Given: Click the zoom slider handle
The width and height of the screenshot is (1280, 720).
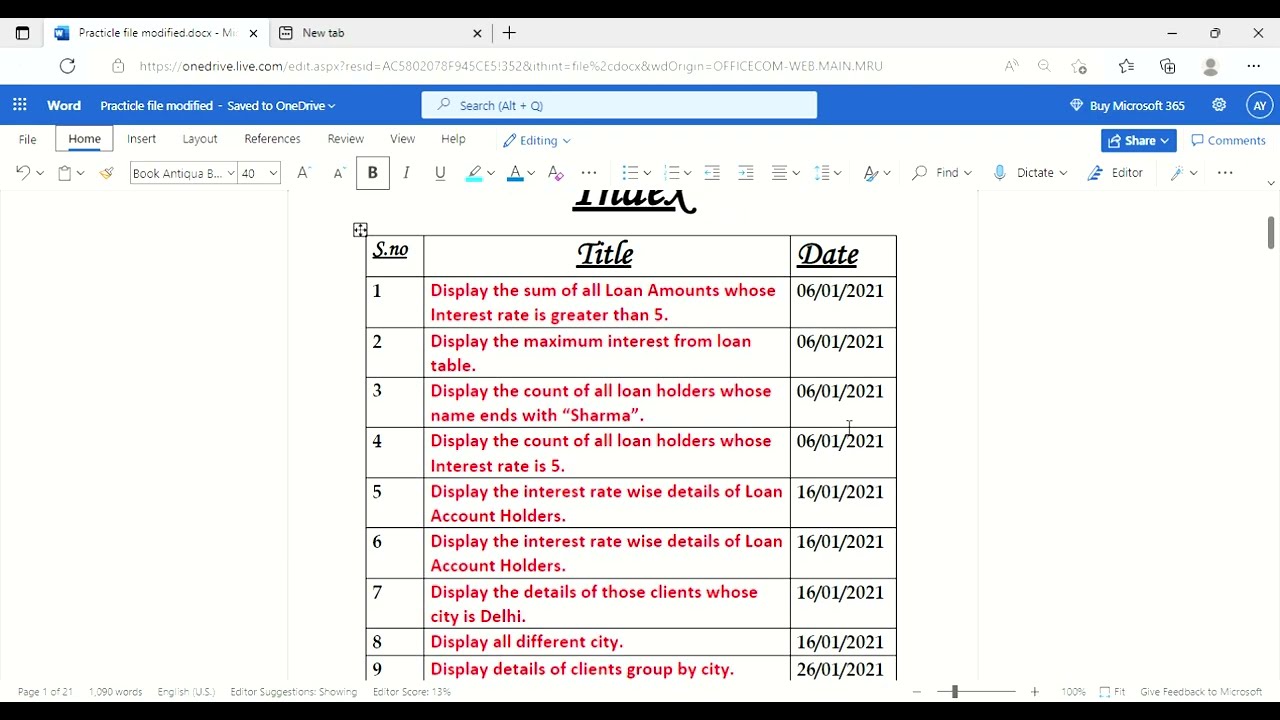Looking at the screenshot, I should click(x=954, y=691).
